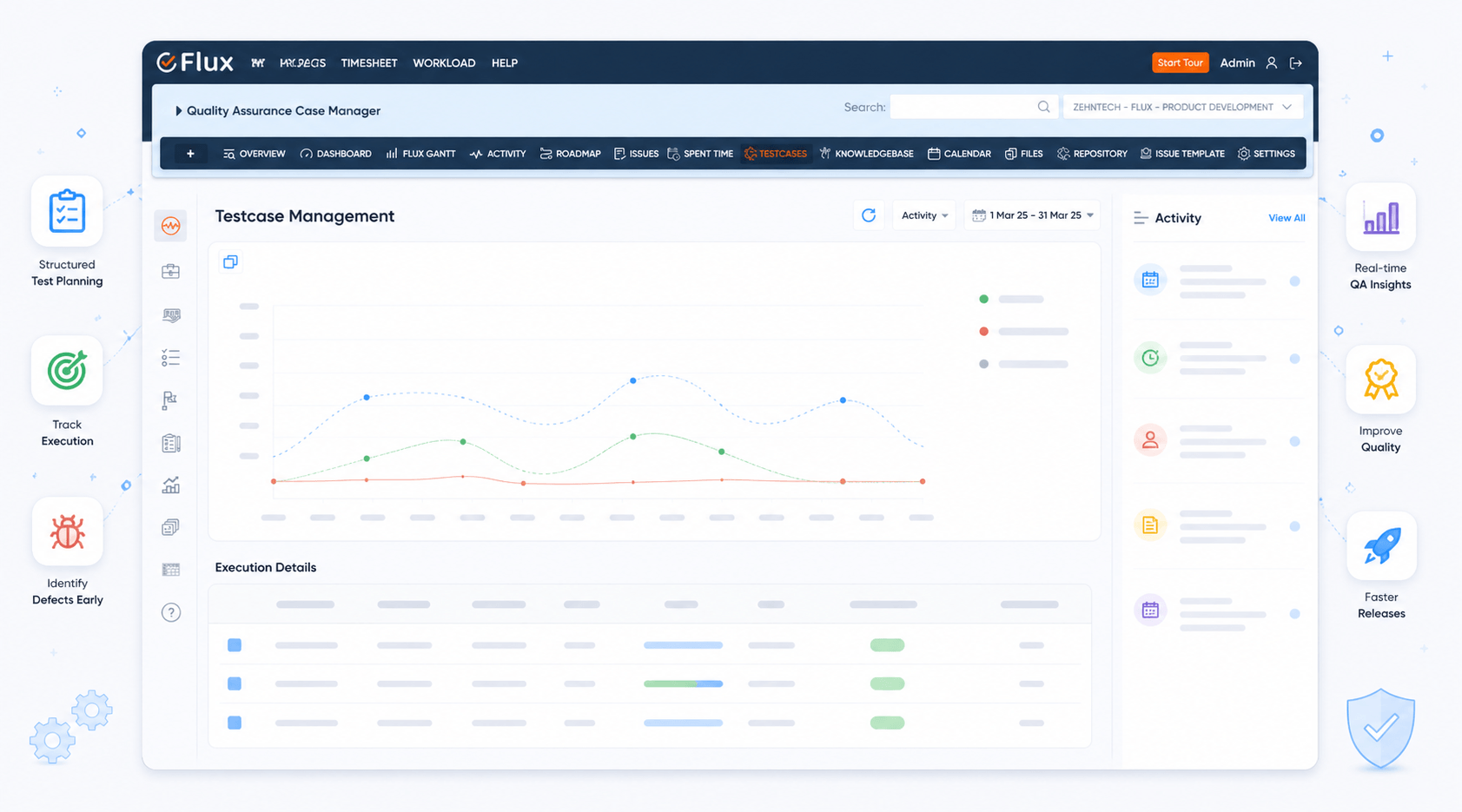Viewport: 1462px width, 812px height.
Task: Select the TESTCASES tab
Action: [776, 154]
